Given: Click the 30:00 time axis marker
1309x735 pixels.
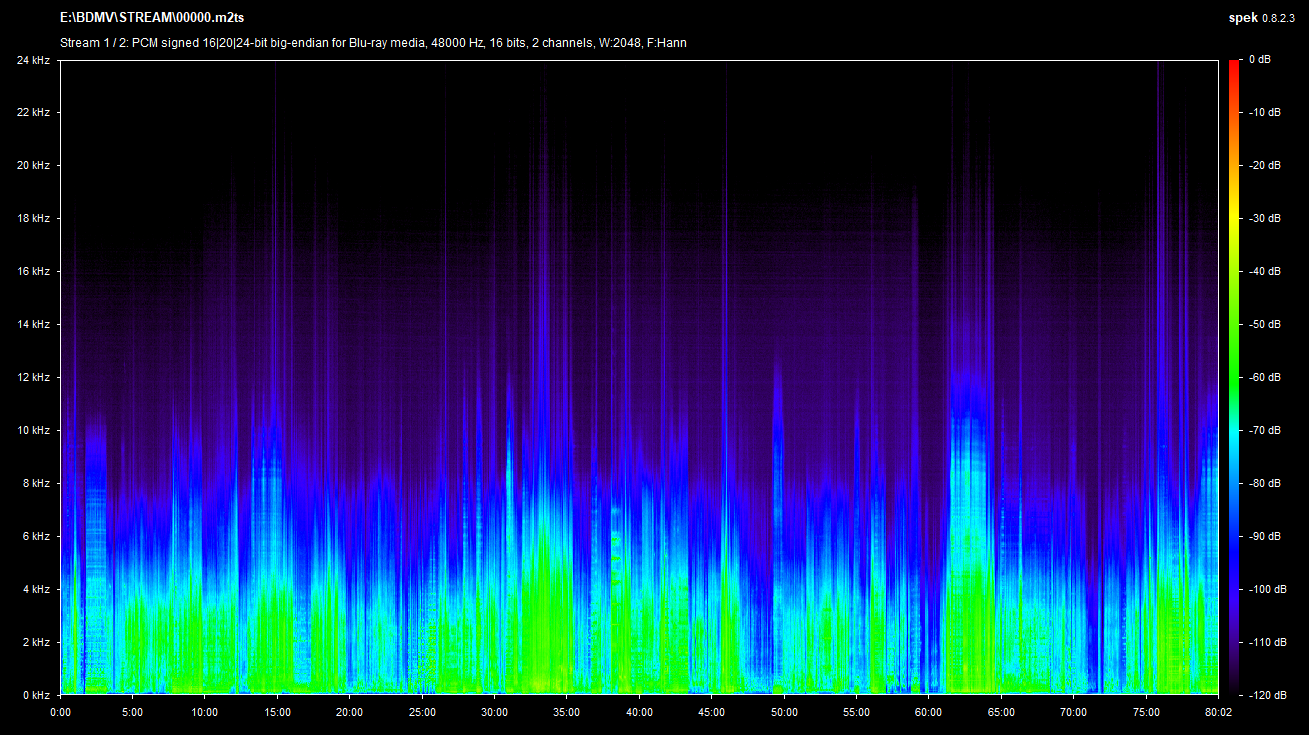Looking at the screenshot, I should point(494,712).
